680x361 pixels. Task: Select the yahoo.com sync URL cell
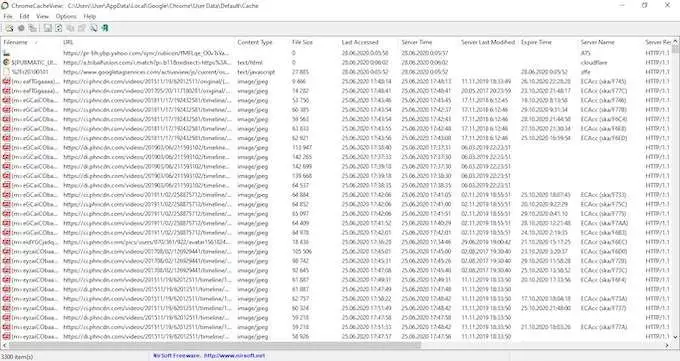tap(146, 53)
